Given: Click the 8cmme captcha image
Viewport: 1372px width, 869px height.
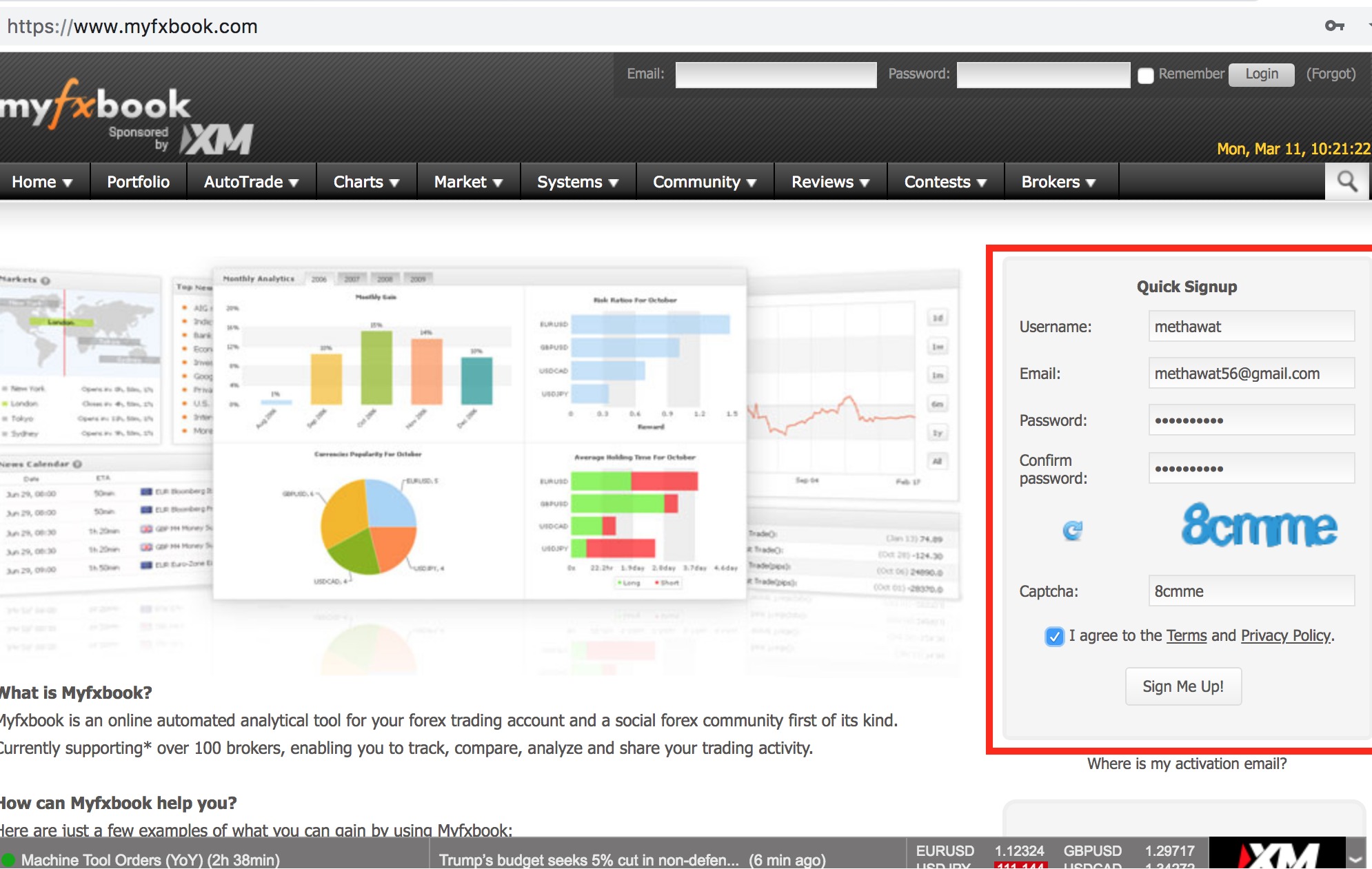Looking at the screenshot, I should pos(1259,526).
